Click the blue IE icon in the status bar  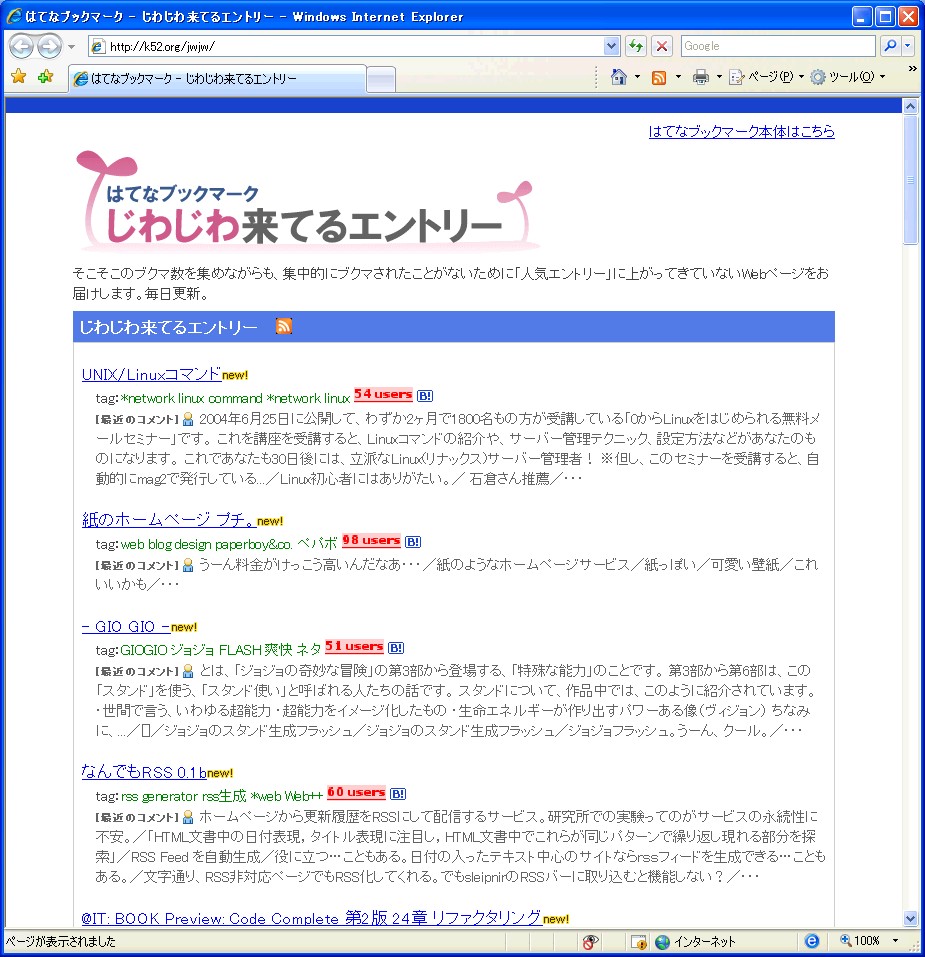812,941
